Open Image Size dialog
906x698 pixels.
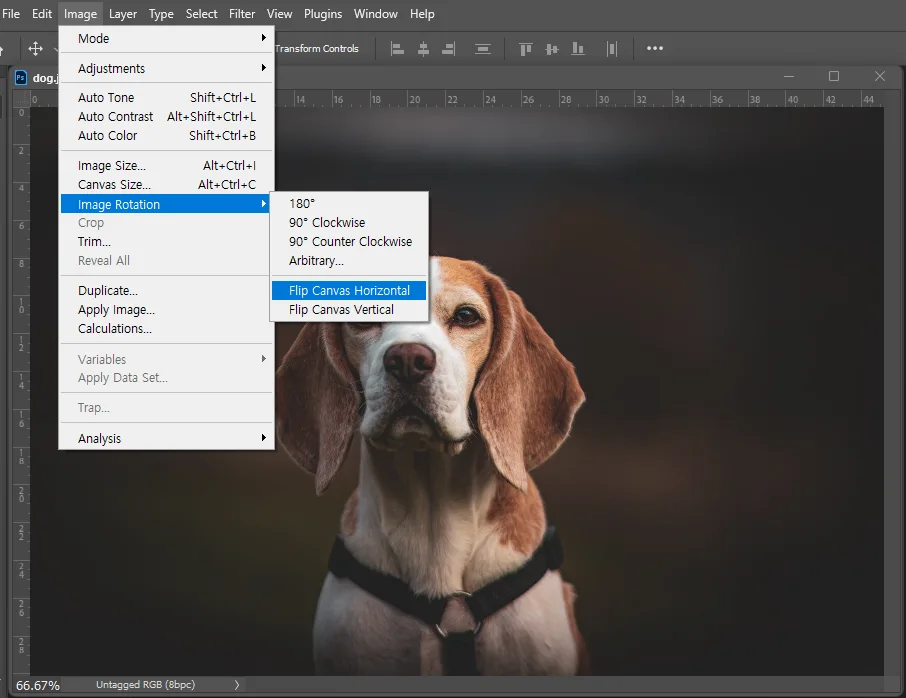[x=166, y=165]
